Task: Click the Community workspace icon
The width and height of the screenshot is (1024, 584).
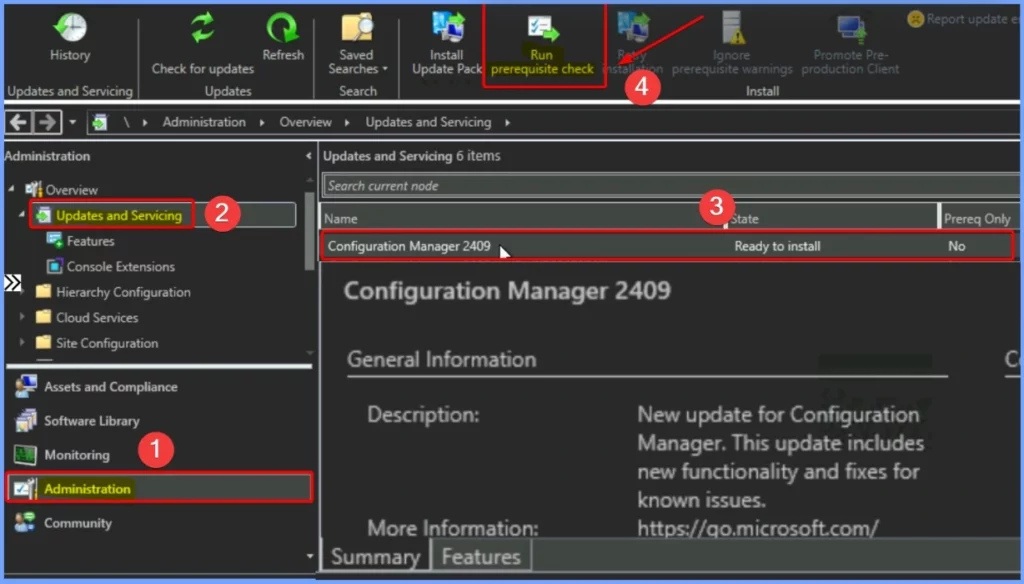Action: 25,522
